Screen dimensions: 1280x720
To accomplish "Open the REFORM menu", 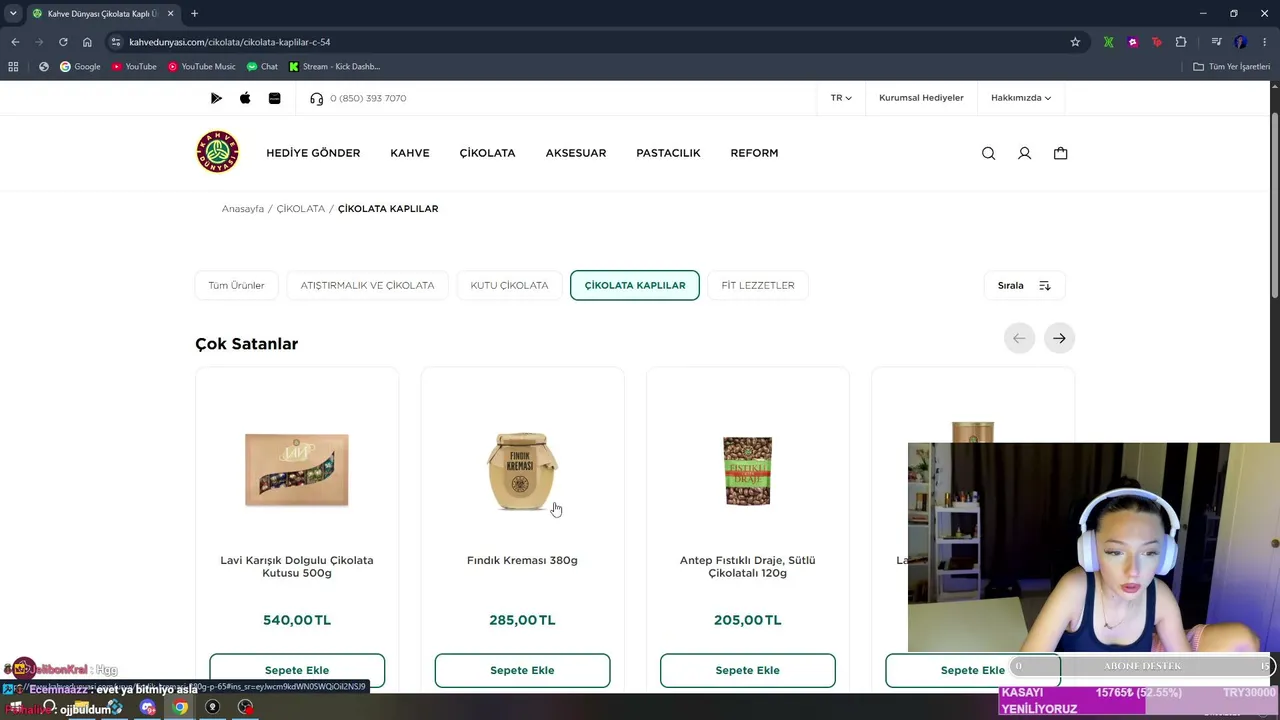I will pyautogui.click(x=754, y=153).
